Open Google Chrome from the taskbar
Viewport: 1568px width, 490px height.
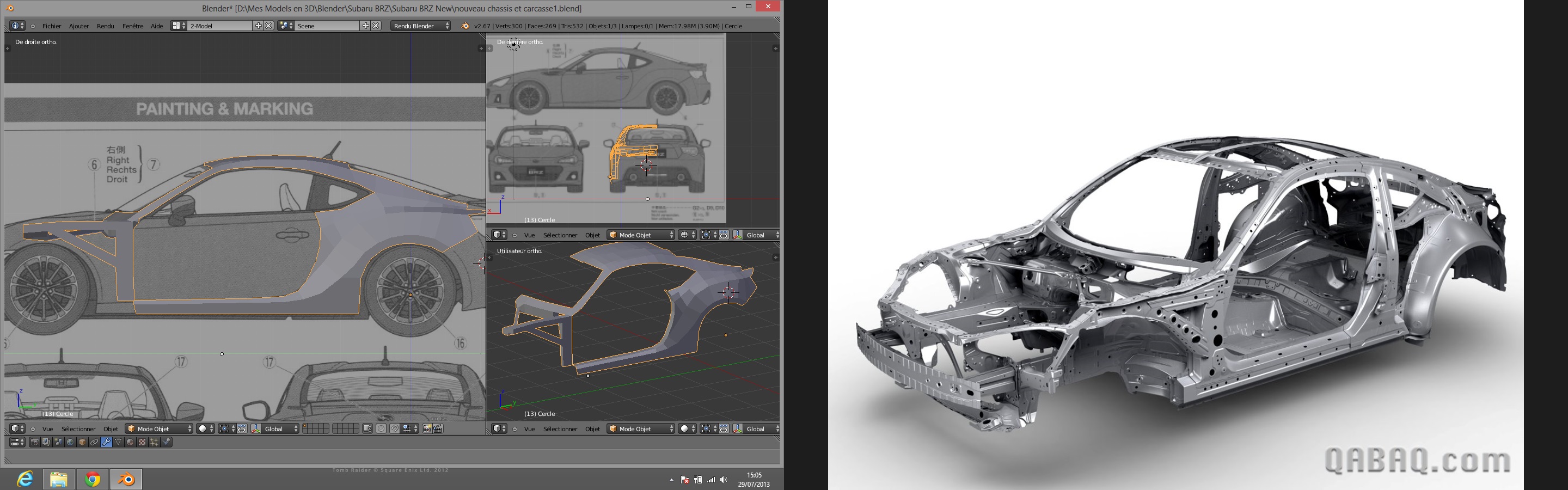coord(93,479)
